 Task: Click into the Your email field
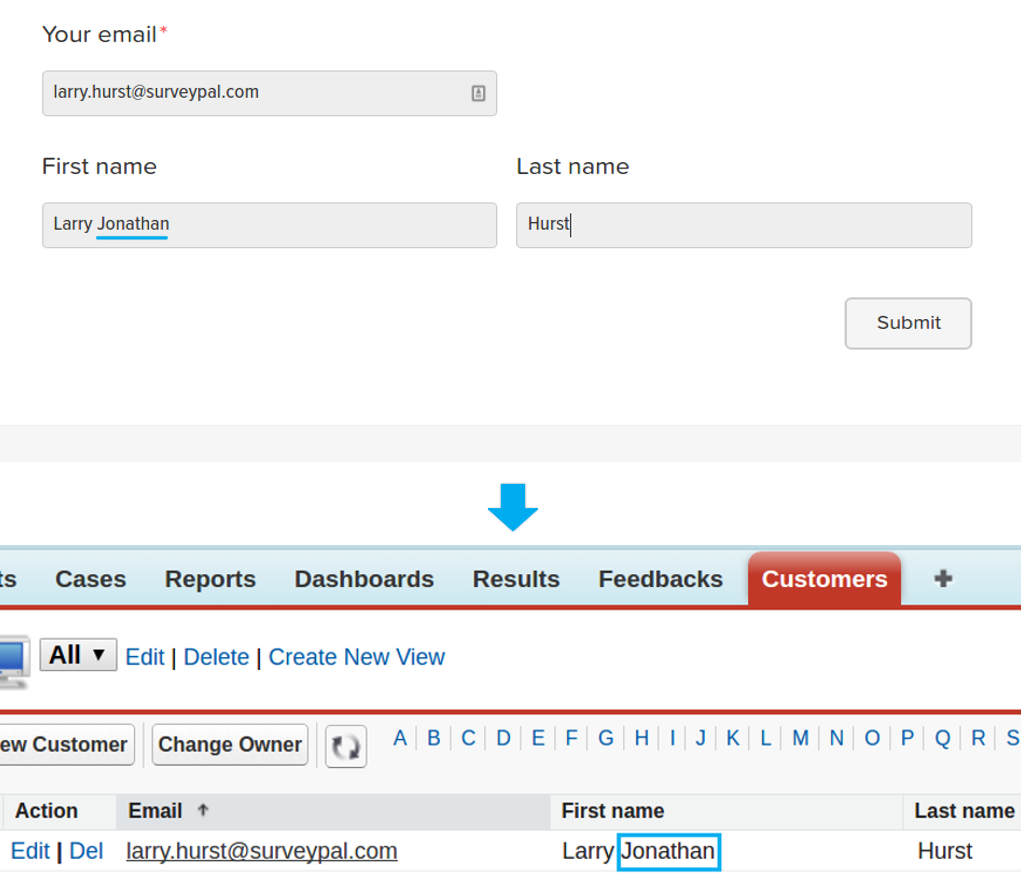pos(270,93)
